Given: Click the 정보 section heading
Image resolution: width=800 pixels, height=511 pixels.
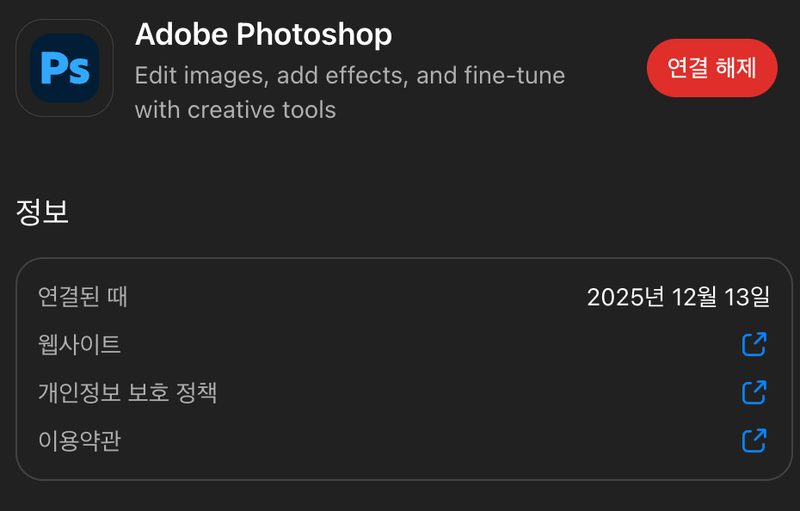Looking at the screenshot, I should (42, 212).
